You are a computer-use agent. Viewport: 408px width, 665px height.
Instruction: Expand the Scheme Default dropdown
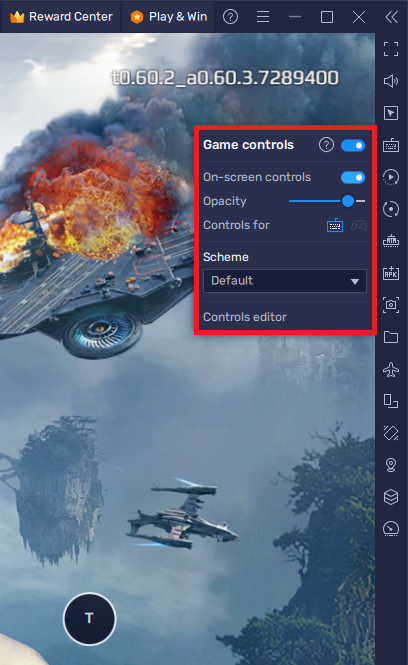pos(285,281)
